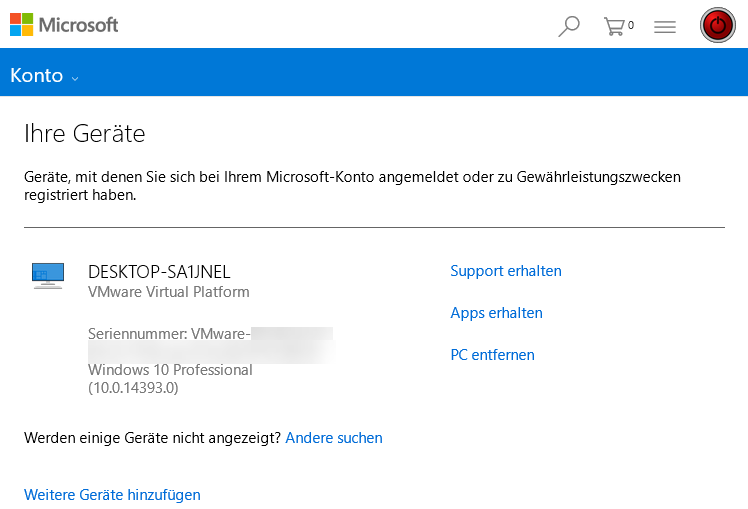Click the red power account avatar
748x509 pixels.
717,26
